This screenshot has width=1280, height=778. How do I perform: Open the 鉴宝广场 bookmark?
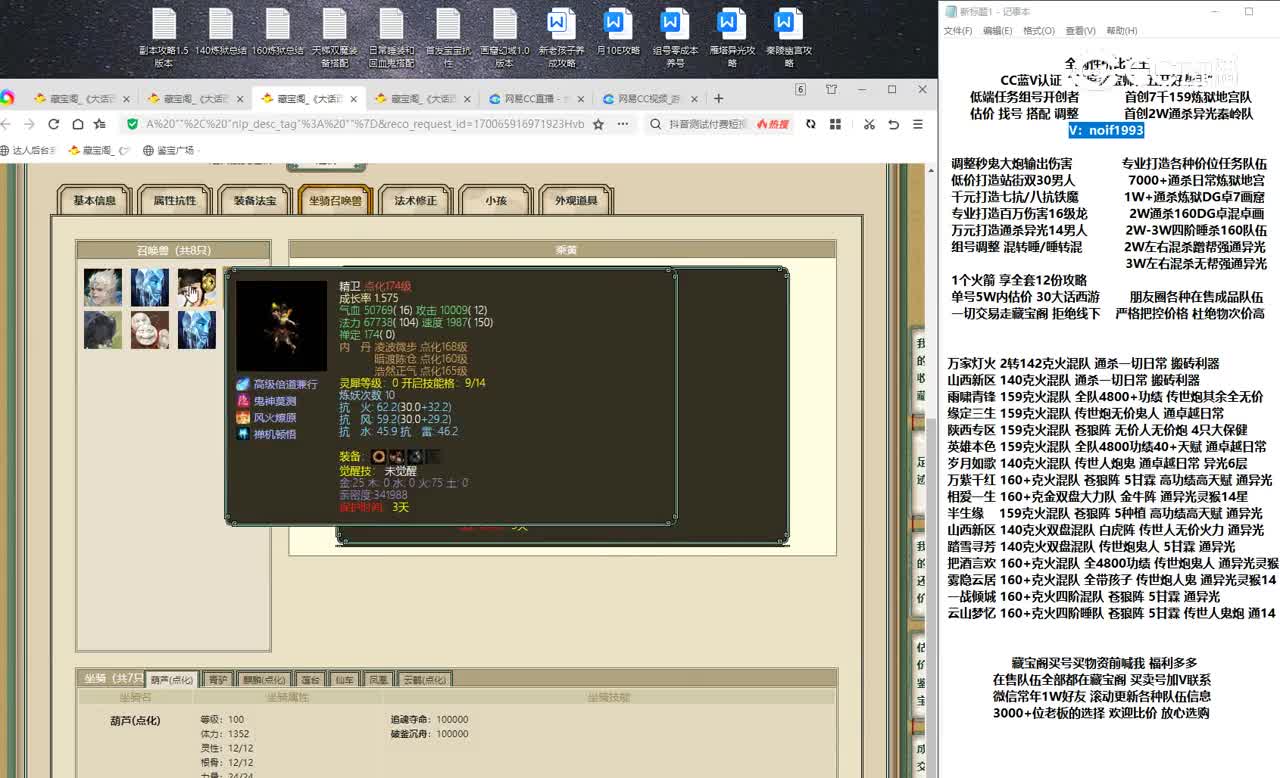point(169,150)
